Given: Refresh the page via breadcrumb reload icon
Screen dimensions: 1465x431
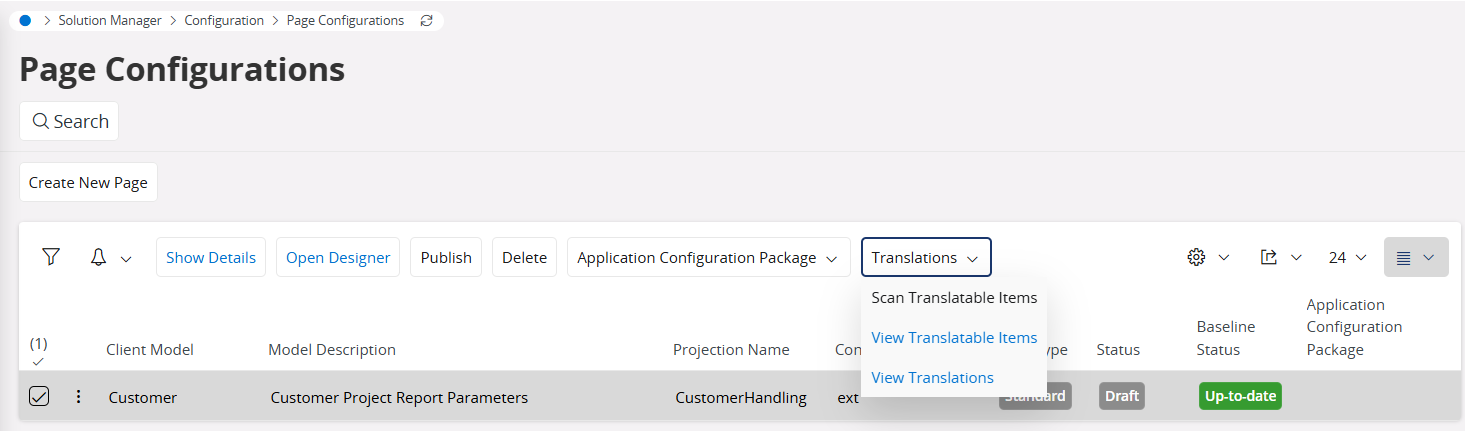Looking at the screenshot, I should [427, 20].
